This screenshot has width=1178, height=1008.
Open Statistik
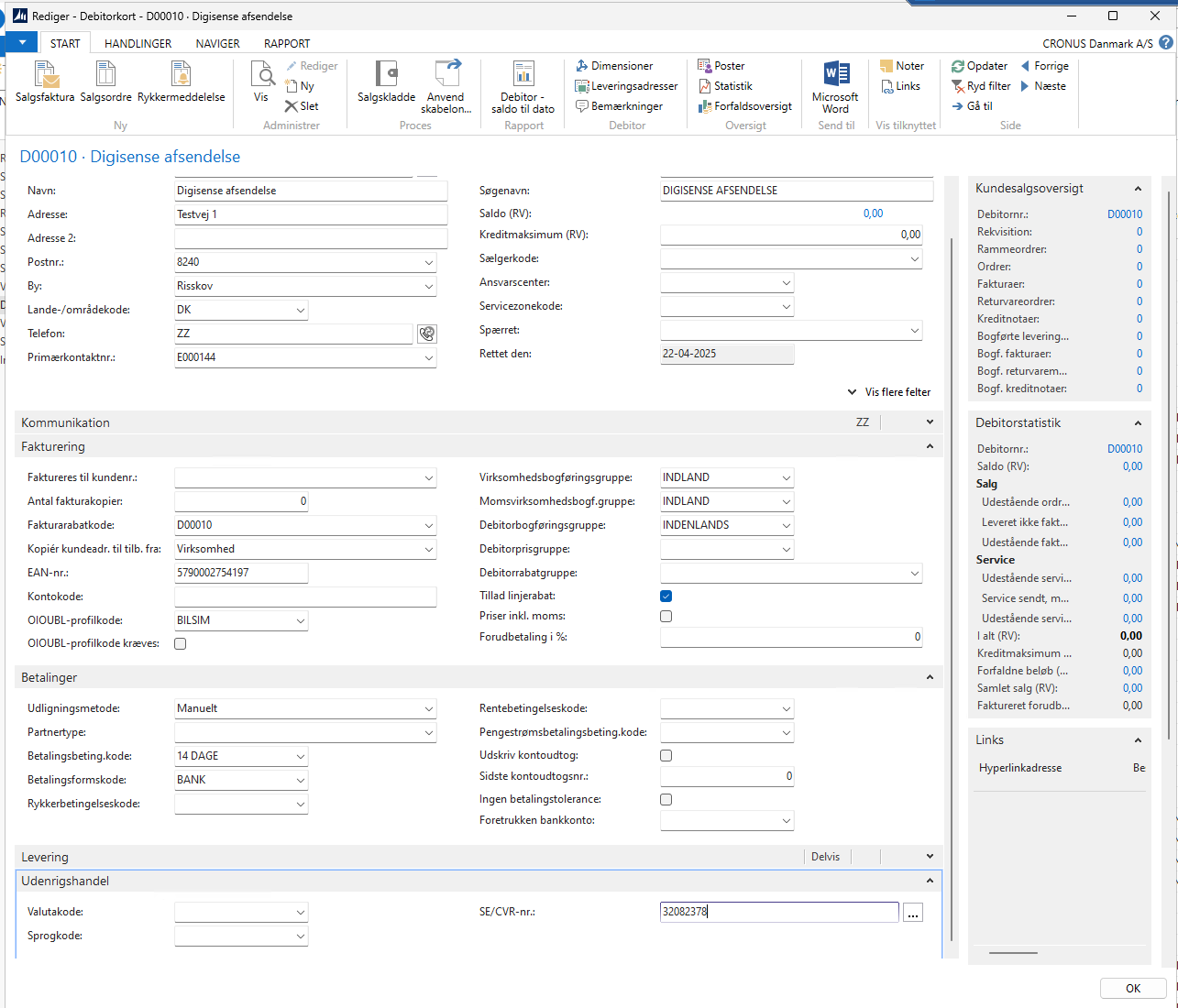pos(725,86)
